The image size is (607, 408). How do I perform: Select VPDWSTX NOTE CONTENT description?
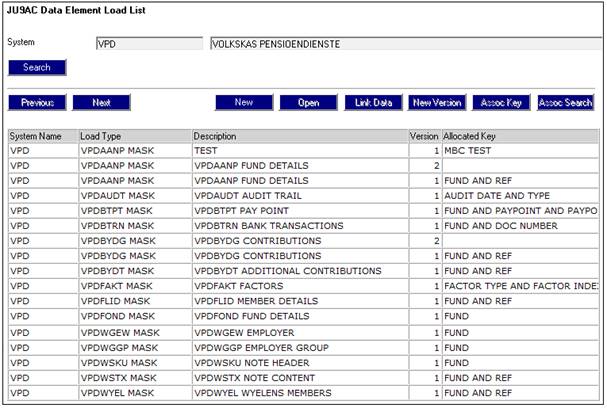pos(300,378)
